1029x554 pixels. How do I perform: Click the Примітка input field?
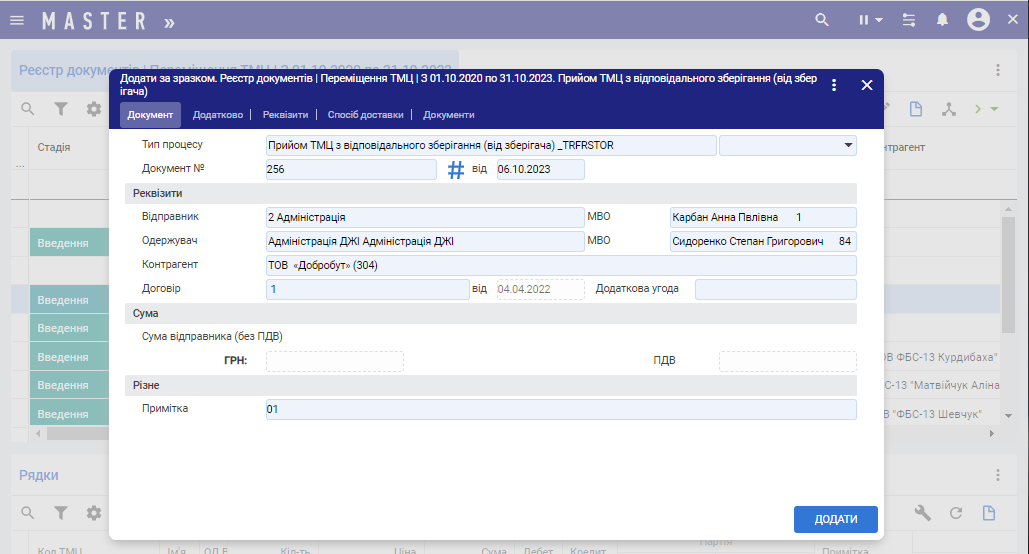560,409
